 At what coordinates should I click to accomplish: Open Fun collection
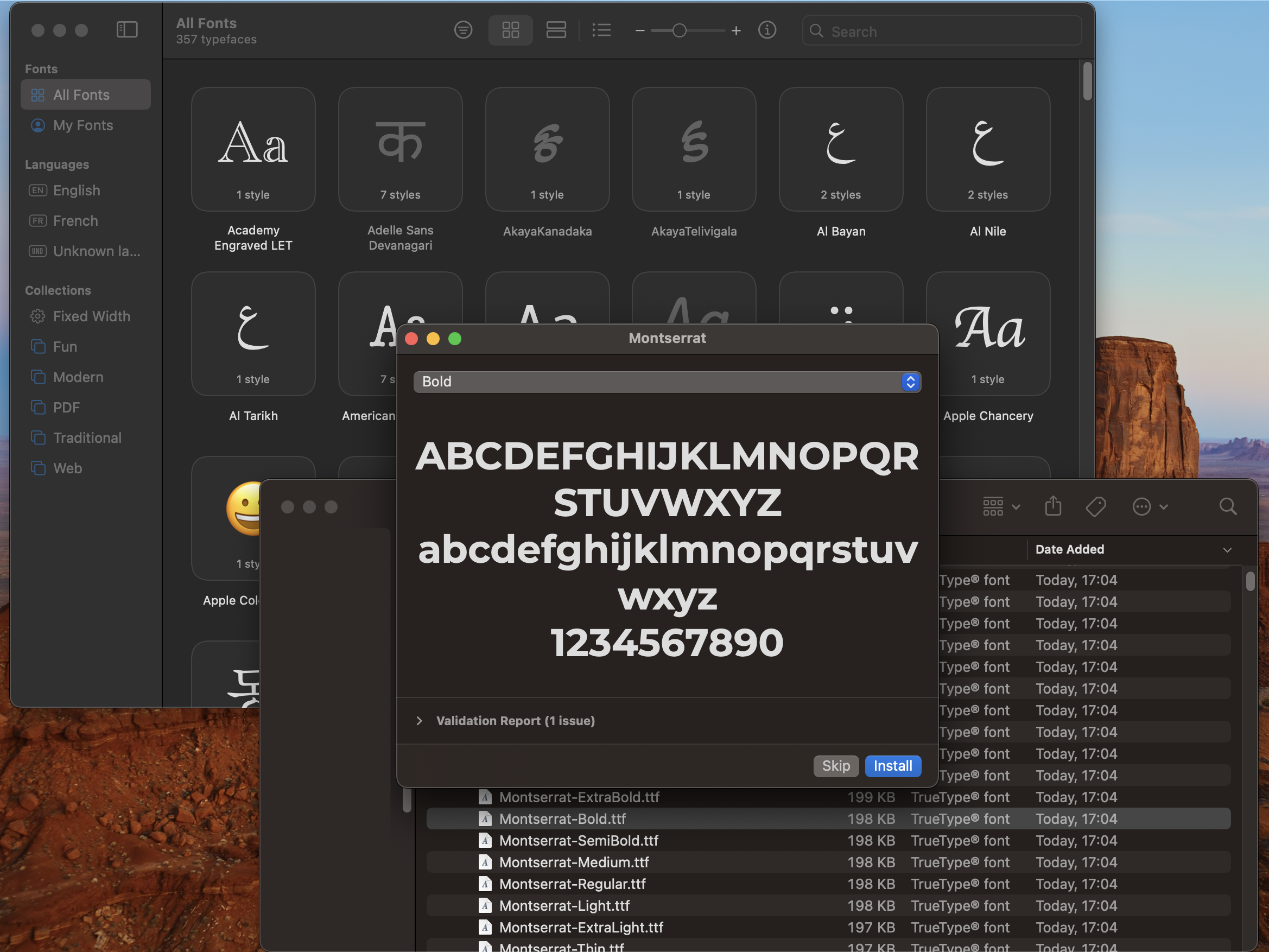tap(85, 347)
